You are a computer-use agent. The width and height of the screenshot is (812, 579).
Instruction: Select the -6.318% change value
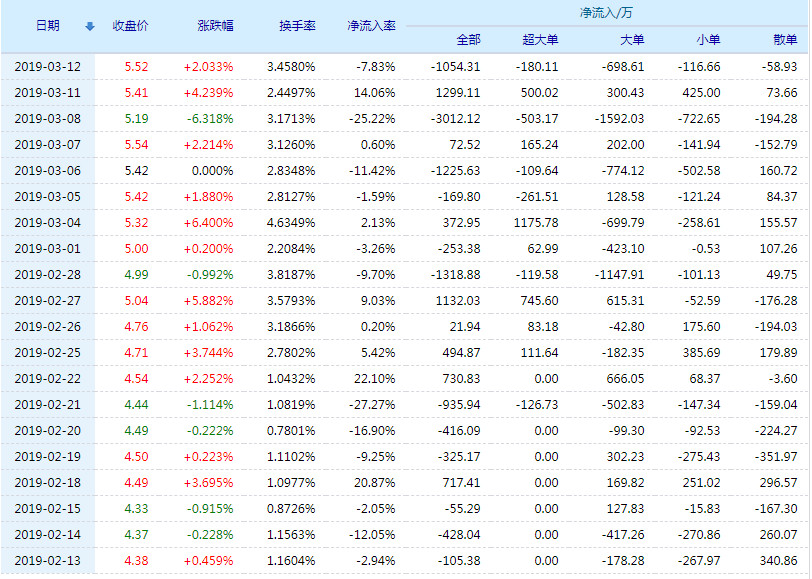coord(210,119)
